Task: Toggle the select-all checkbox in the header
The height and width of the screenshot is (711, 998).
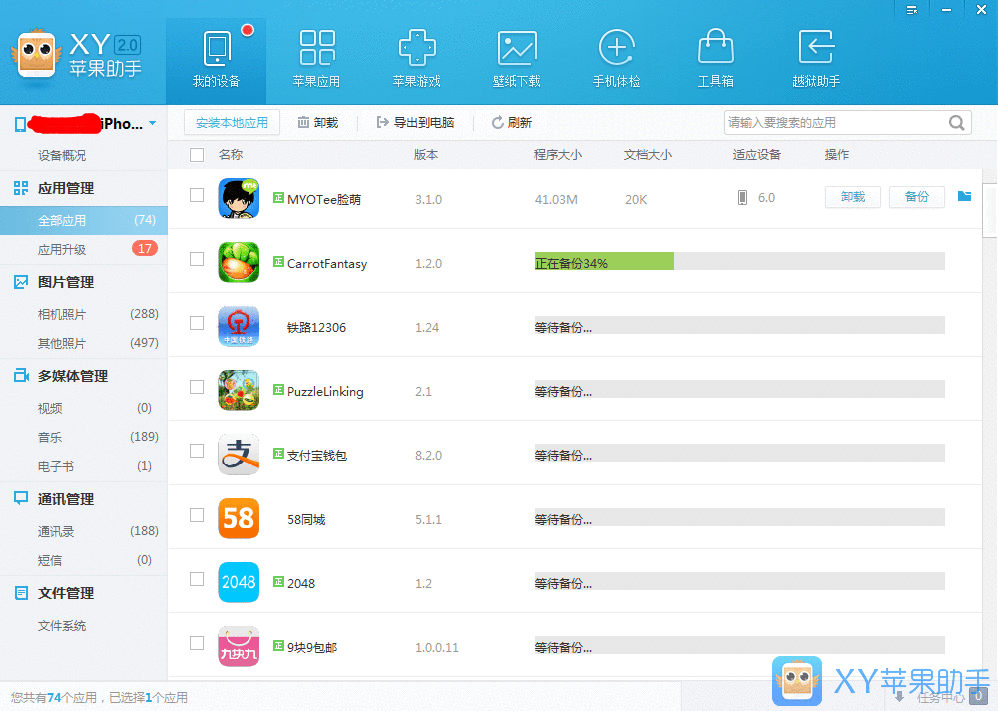Action: pos(197,155)
